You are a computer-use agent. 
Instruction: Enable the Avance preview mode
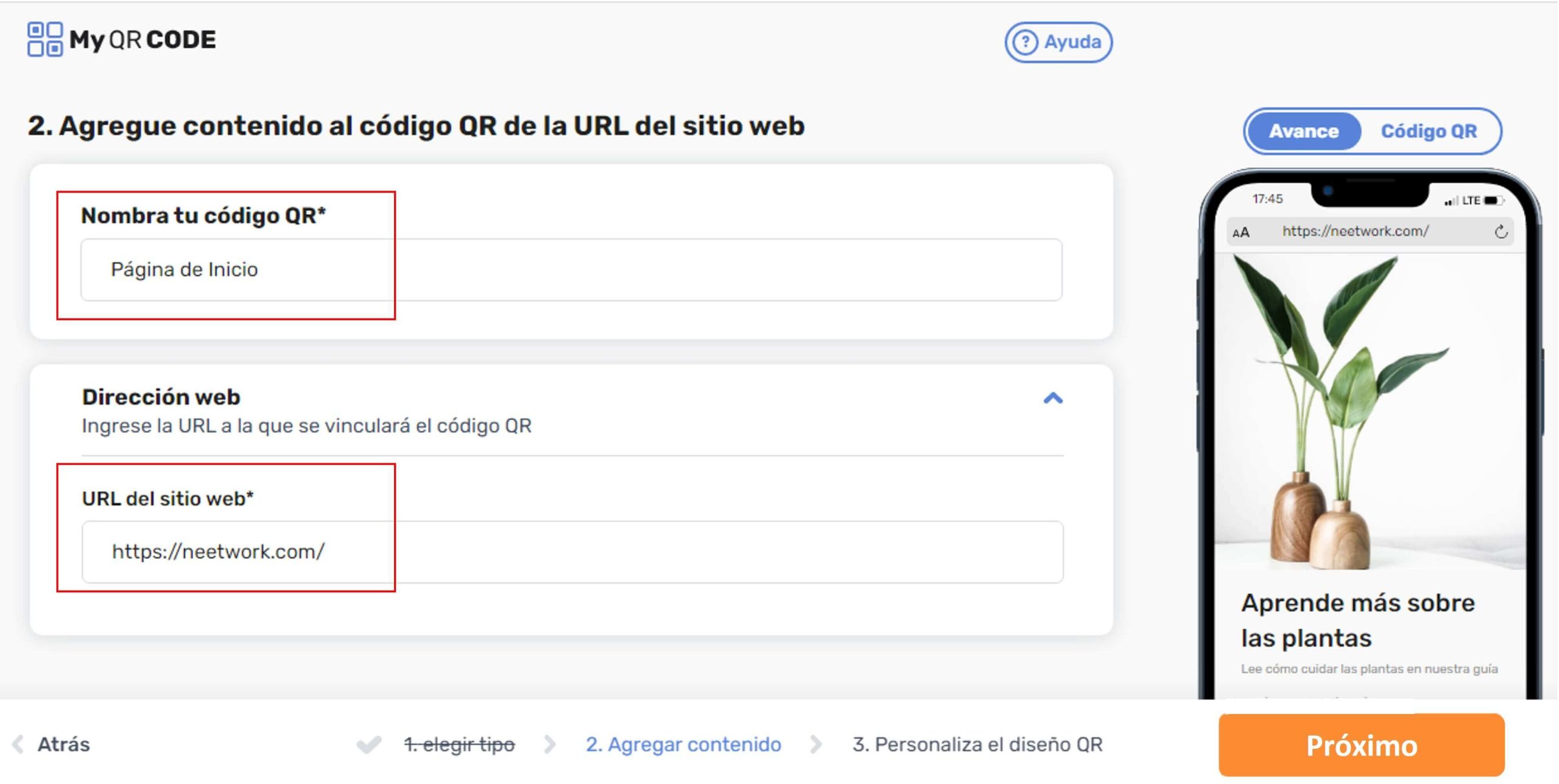[1302, 131]
